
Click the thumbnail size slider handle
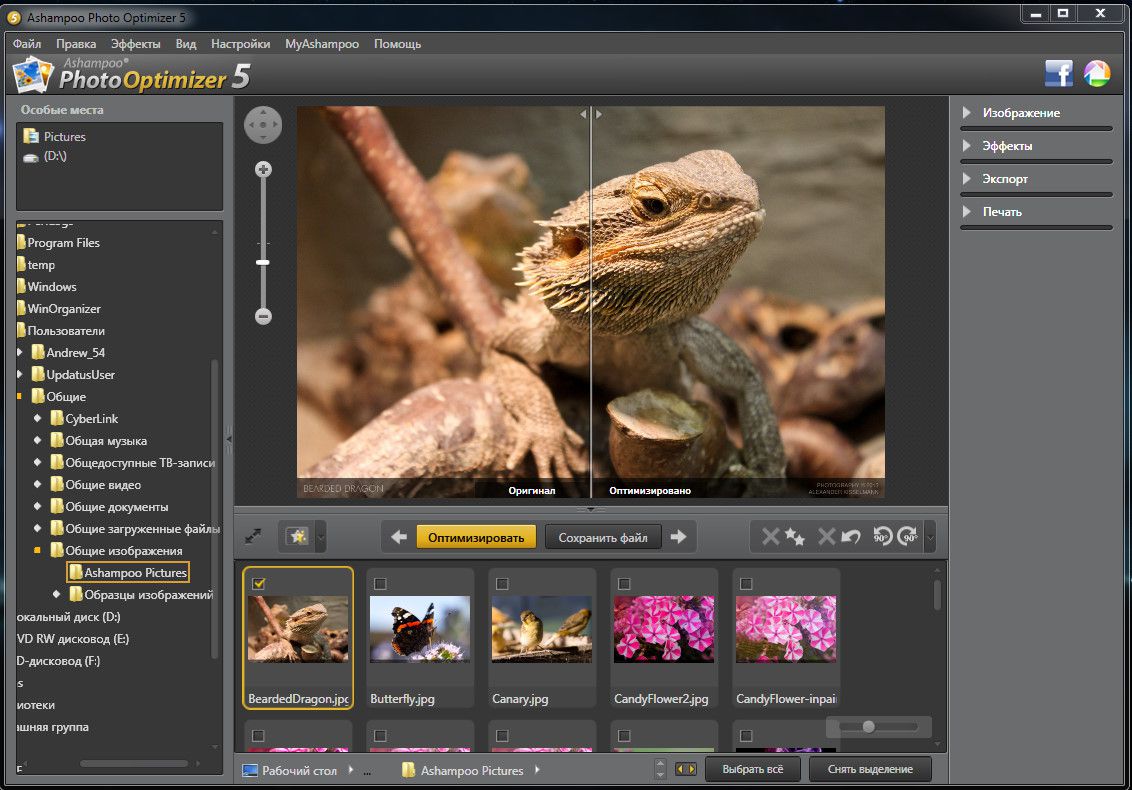point(868,727)
